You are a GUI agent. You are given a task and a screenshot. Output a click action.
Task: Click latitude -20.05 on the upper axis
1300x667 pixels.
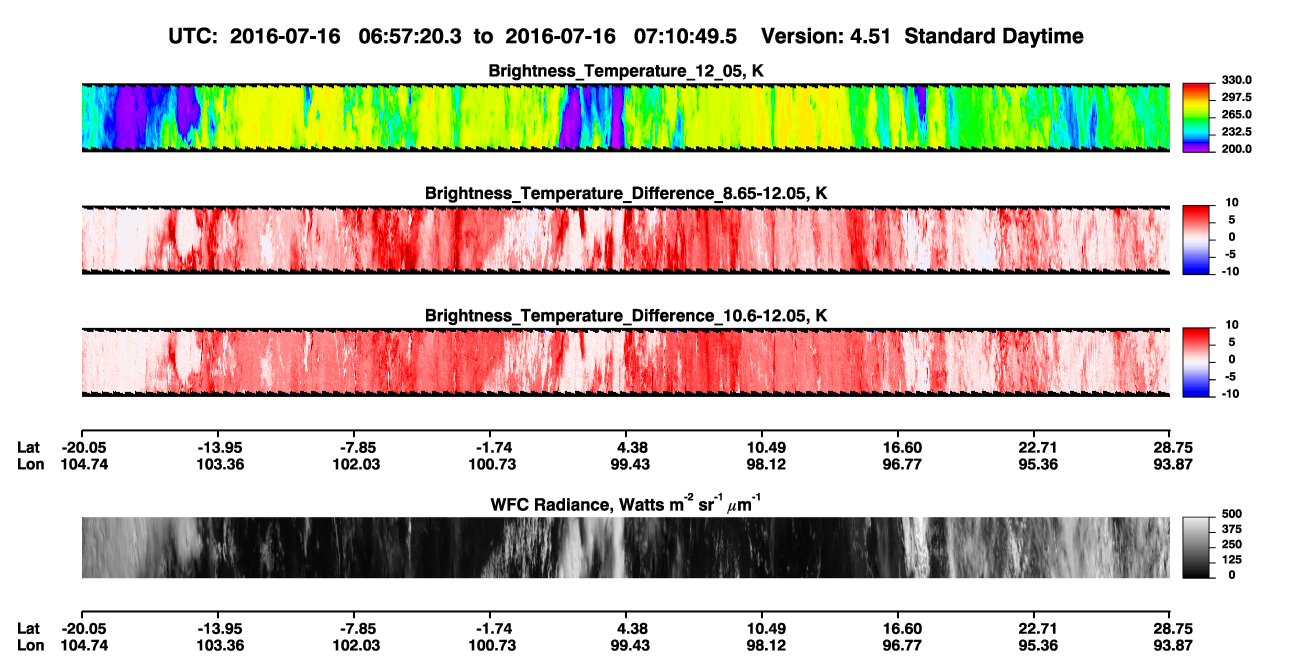(x=82, y=448)
